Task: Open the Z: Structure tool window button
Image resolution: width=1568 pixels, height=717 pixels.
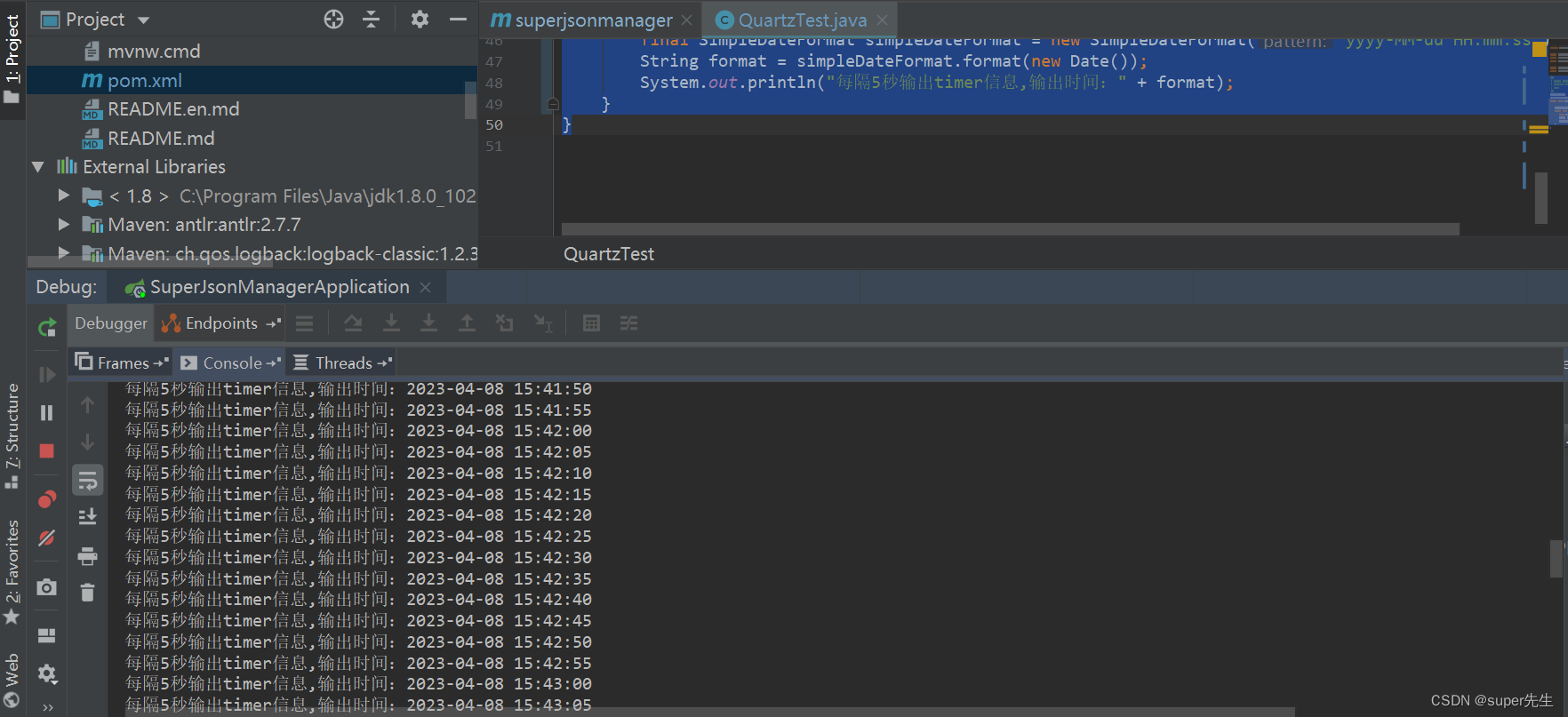Action: [x=12, y=436]
